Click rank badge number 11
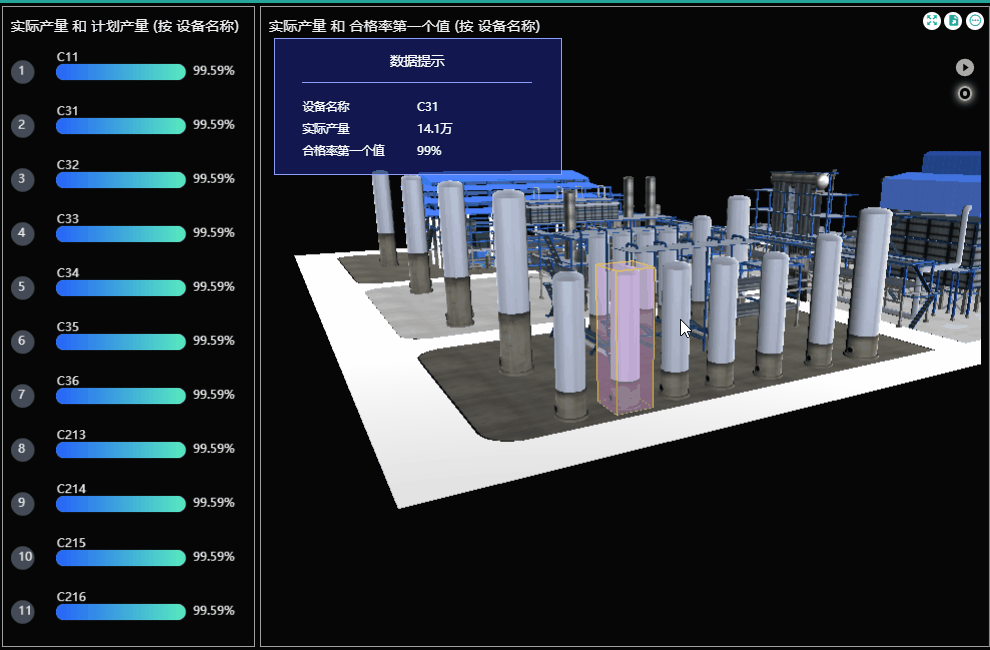Image resolution: width=990 pixels, height=650 pixels. (23, 612)
